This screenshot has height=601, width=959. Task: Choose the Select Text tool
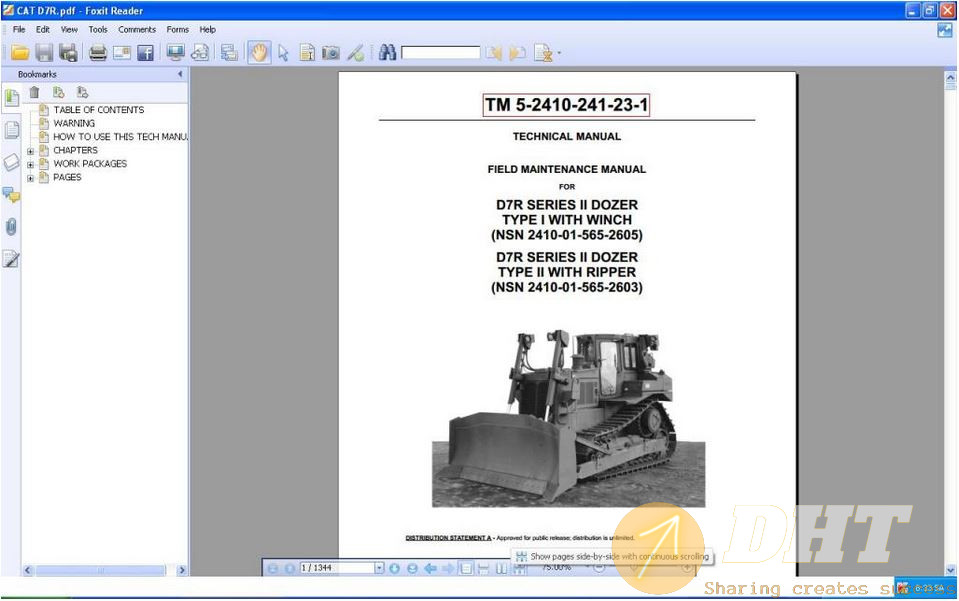(307, 53)
